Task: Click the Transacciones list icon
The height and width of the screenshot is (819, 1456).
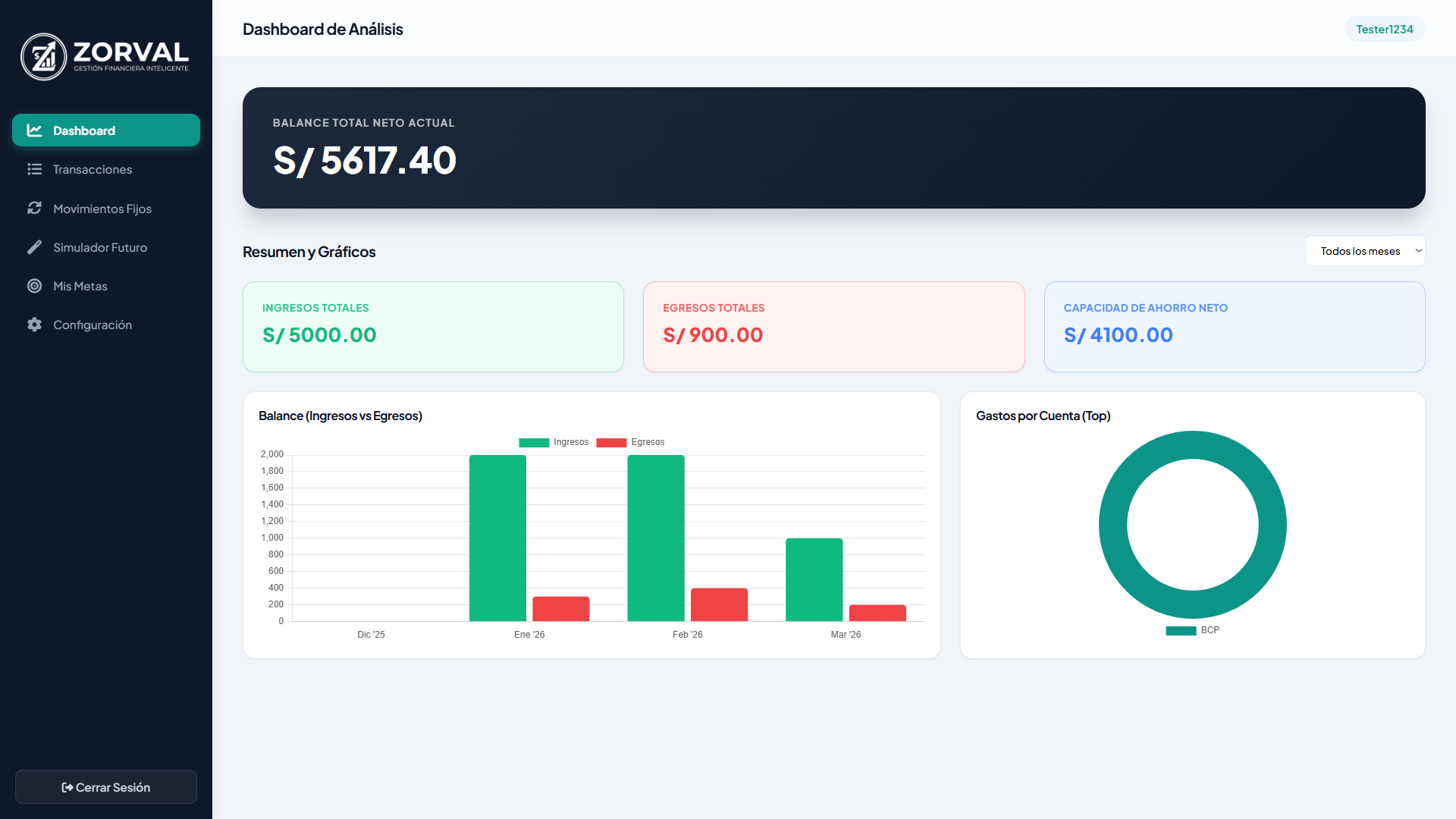Action: (35, 169)
